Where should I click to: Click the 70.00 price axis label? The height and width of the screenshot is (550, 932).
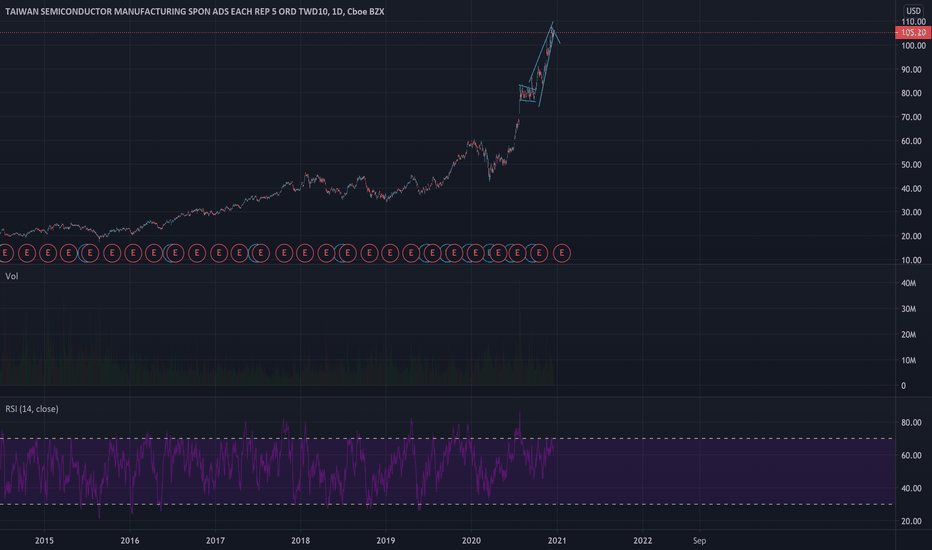coord(911,117)
